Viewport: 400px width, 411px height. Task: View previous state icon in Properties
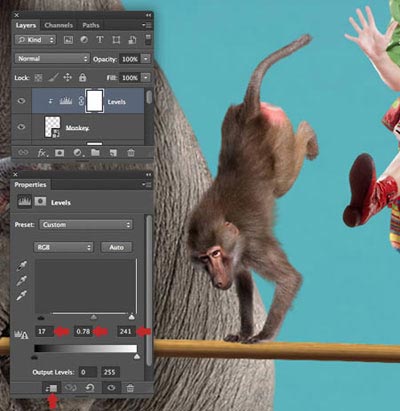(x=70, y=388)
